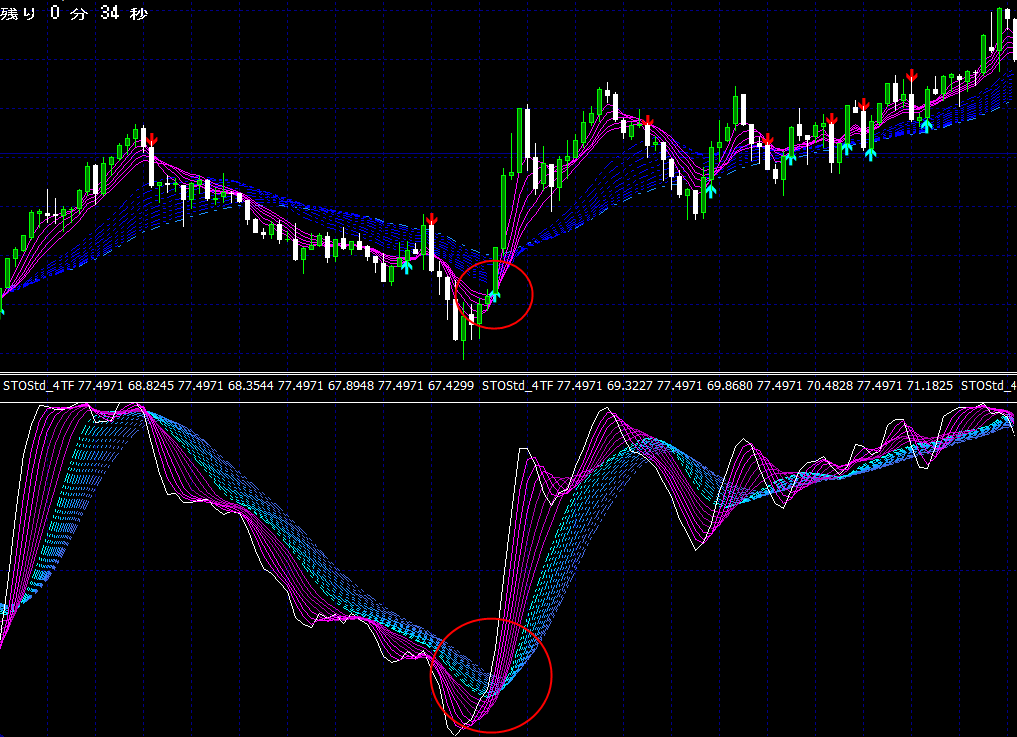Viewport: 1017px width, 737px height.
Task: Click the countdown text 残り 0 分 34 秒
Action: coord(74,12)
